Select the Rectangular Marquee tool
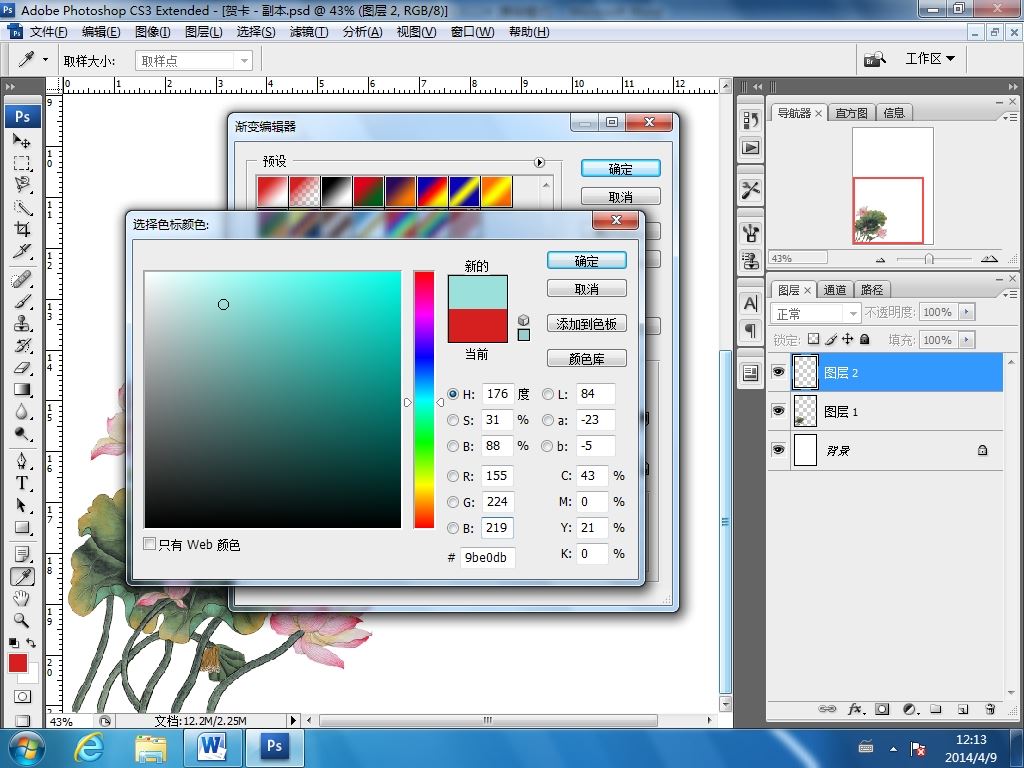 [22, 163]
